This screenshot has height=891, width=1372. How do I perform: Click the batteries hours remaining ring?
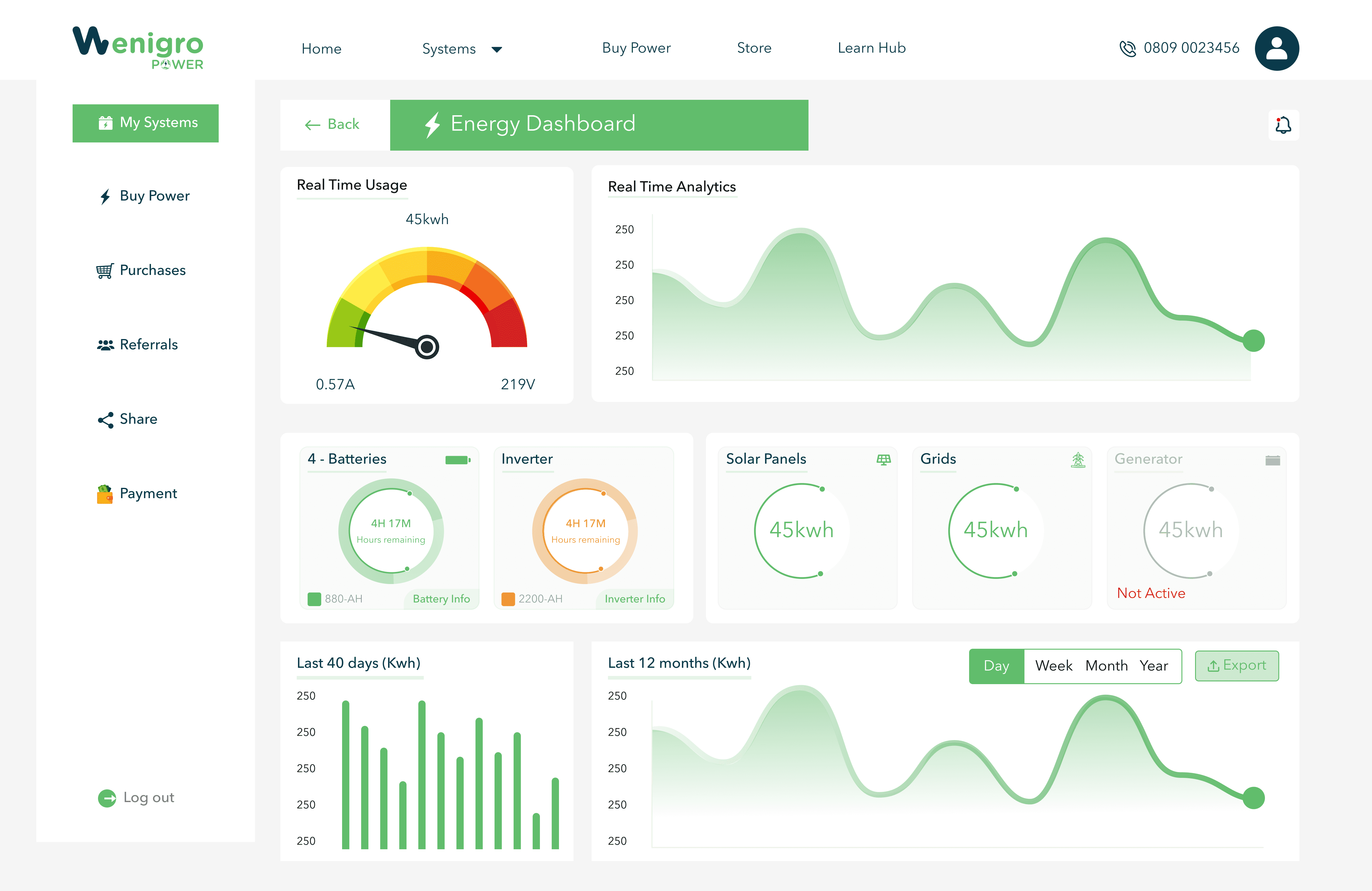point(391,531)
